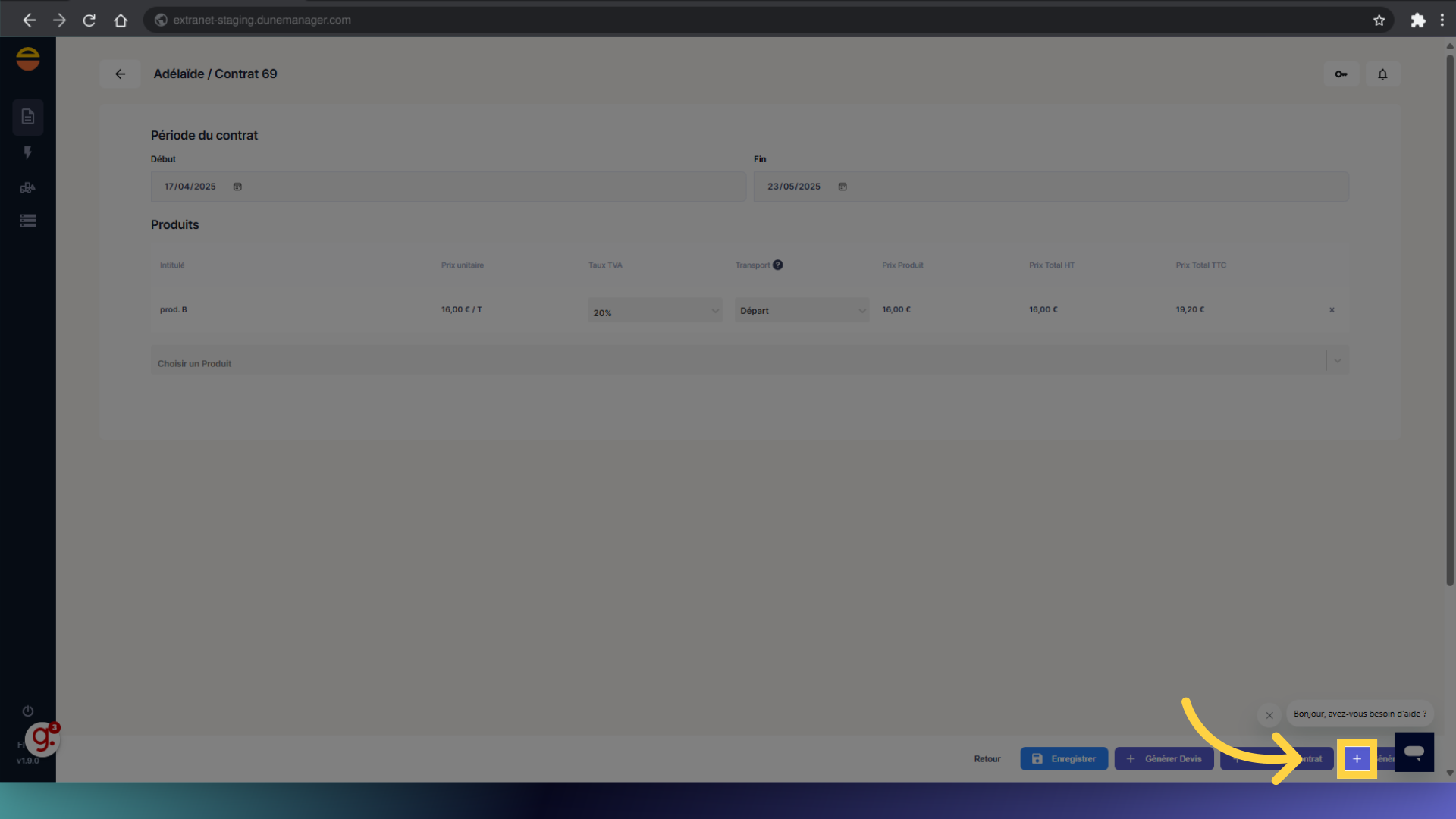Screen dimensions: 1456x819
Task: Click the Enregistrer button
Action: coord(1063,758)
